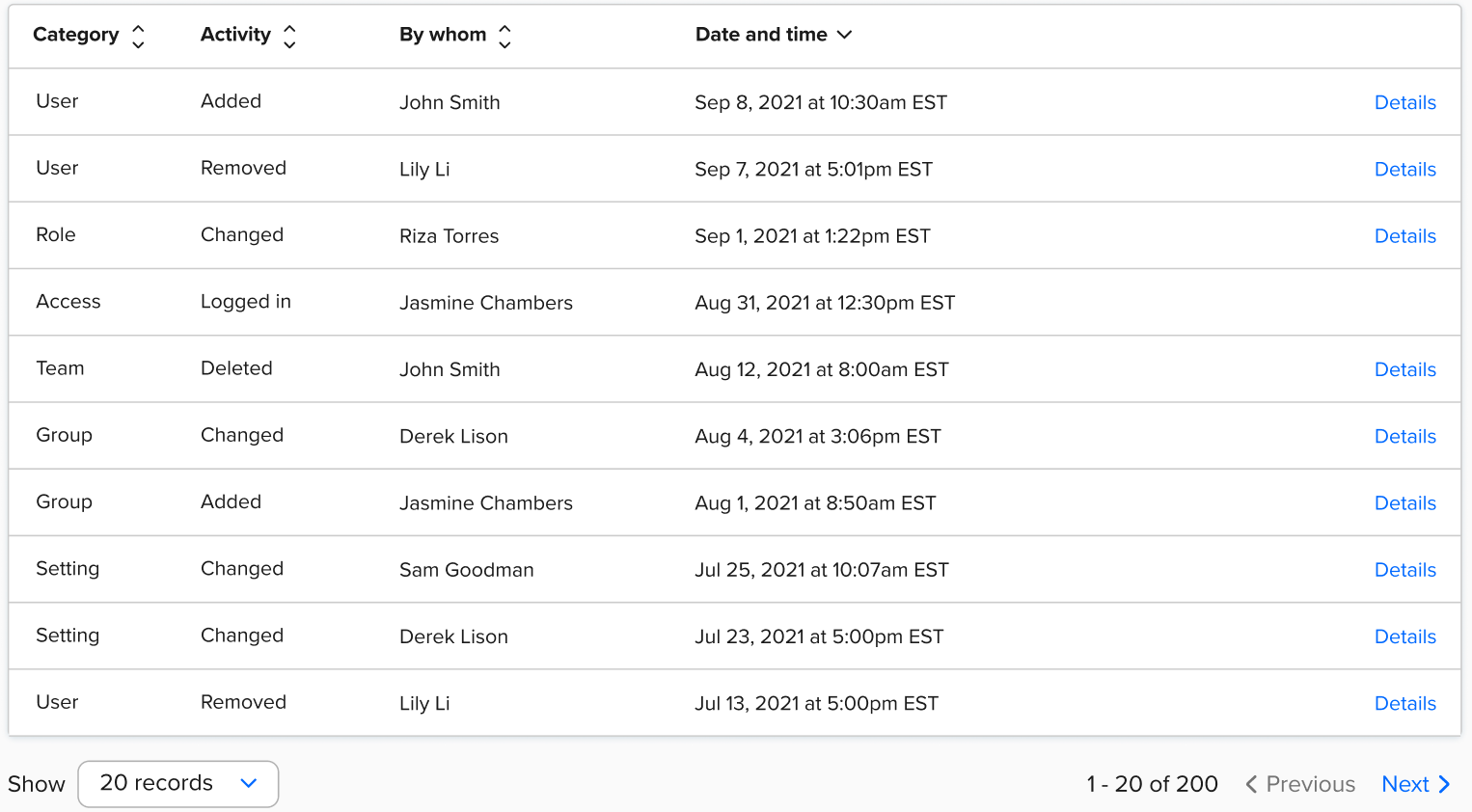The image size is (1472, 812).
Task: Click the Next page chevron arrow
Action: pyautogui.click(x=1444, y=784)
